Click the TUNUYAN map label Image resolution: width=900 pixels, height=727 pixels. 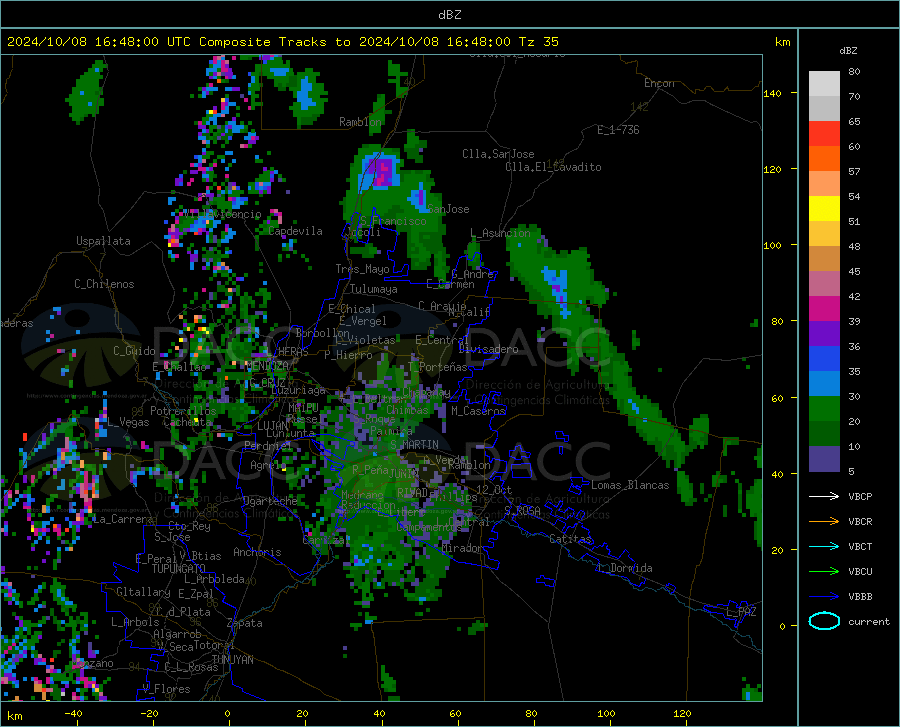pyautogui.click(x=232, y=659)
